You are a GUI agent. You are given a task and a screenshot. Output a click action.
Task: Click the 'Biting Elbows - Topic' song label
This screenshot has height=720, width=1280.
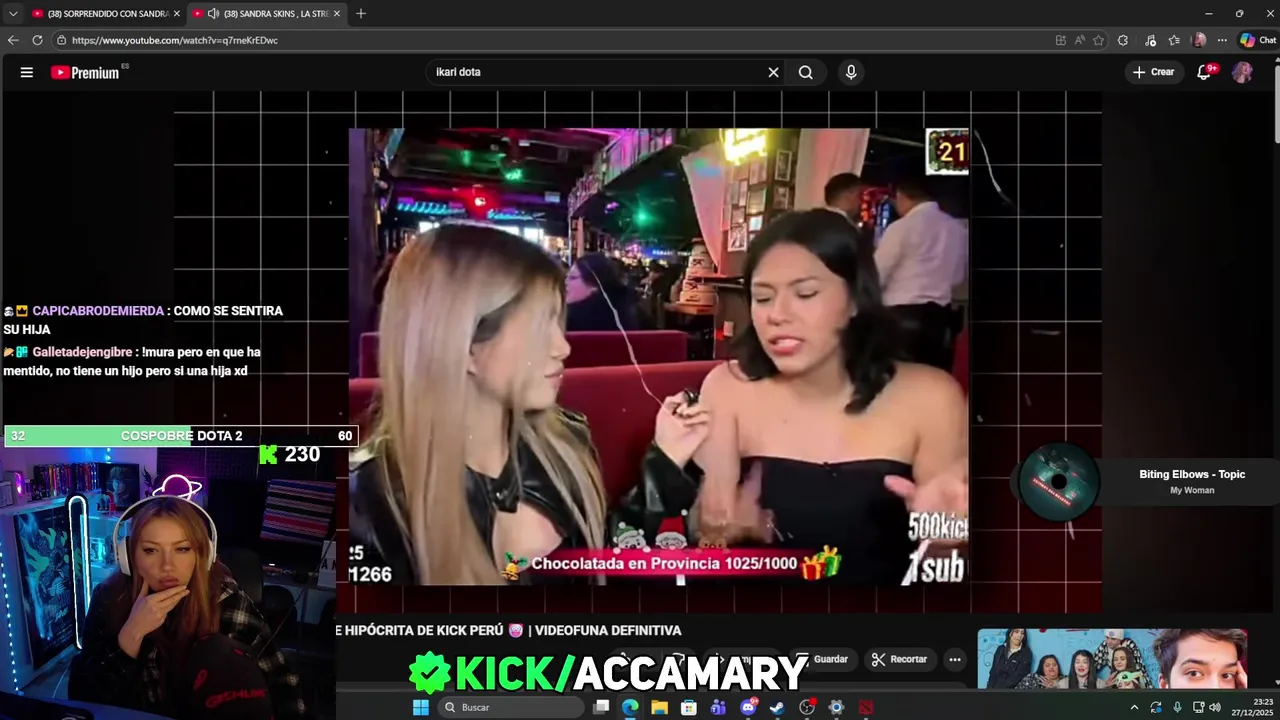1192,474
